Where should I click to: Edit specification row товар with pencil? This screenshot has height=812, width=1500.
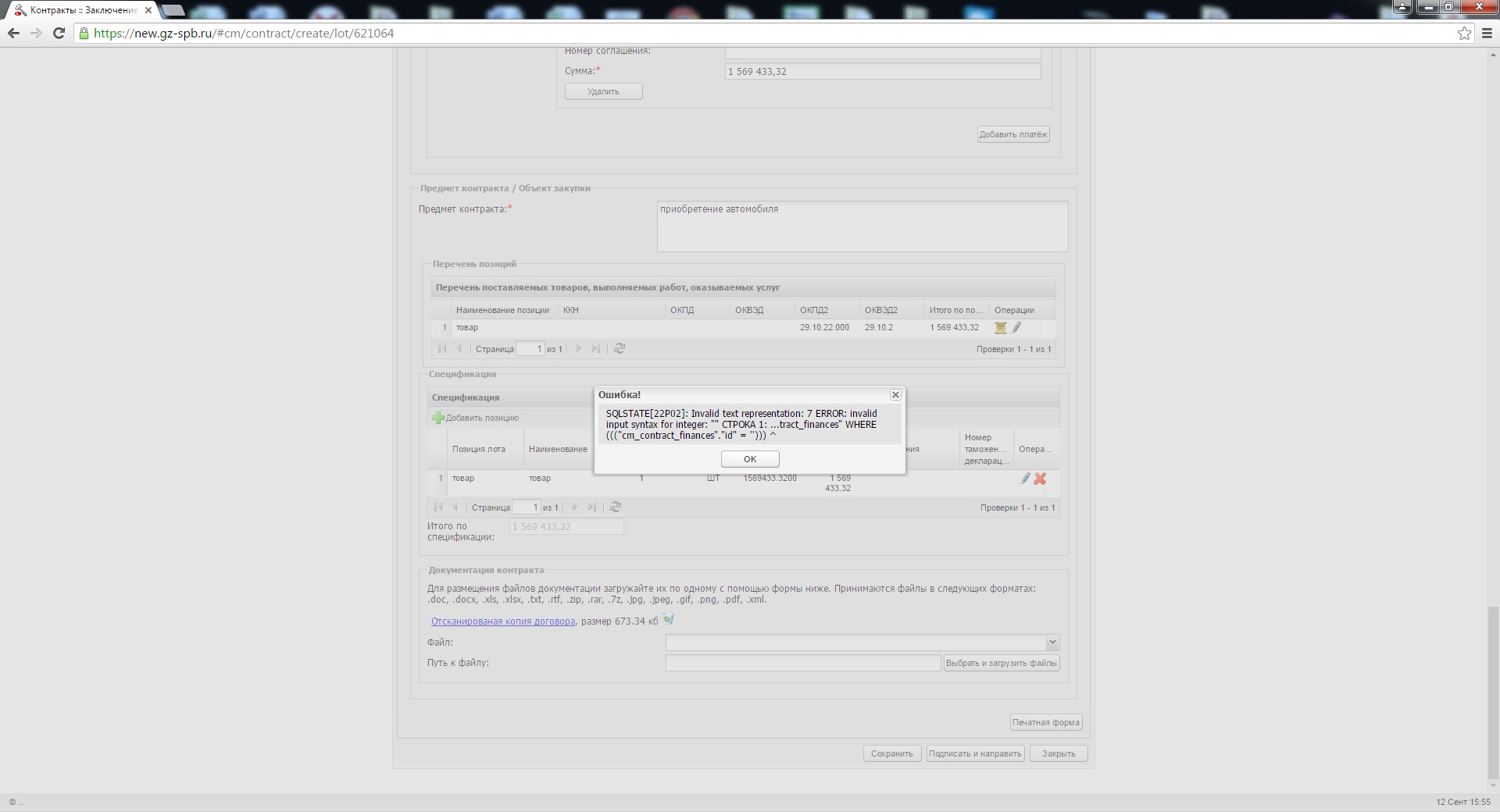coord(1025,479)
